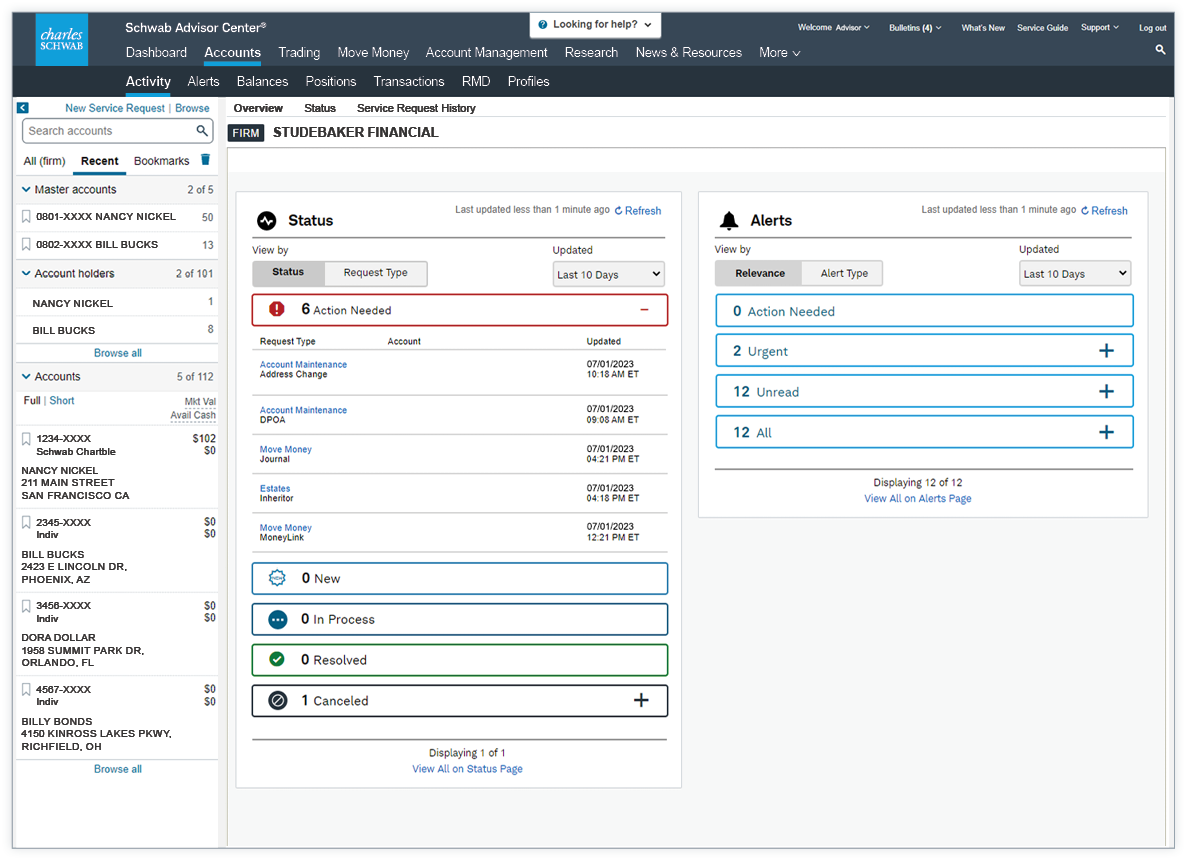1187x861 pixels.
Task: Open View All on Status Page
Action: click(x=467, y=769)
